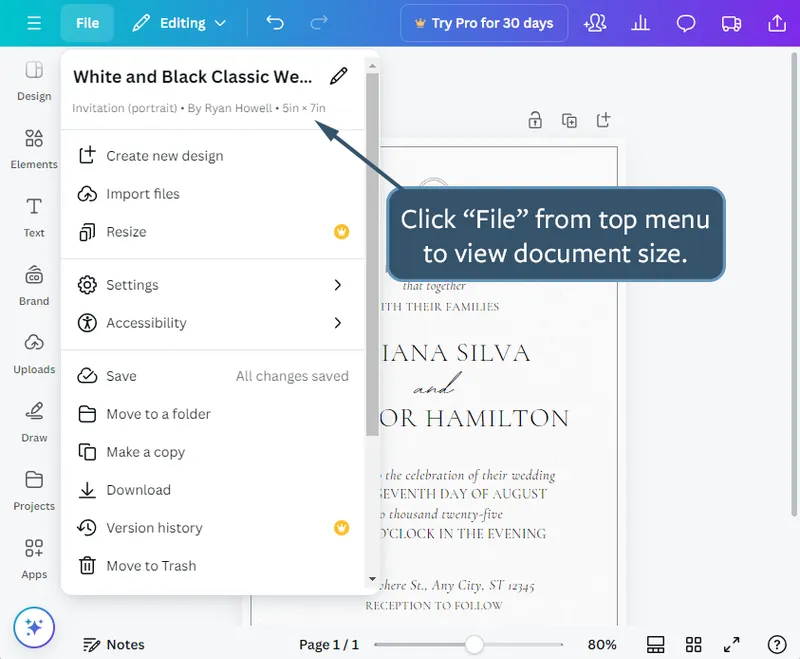This screenshot has height=659, width=800.
Task: Open the Notes panel
Action: [x=113, y=644]
